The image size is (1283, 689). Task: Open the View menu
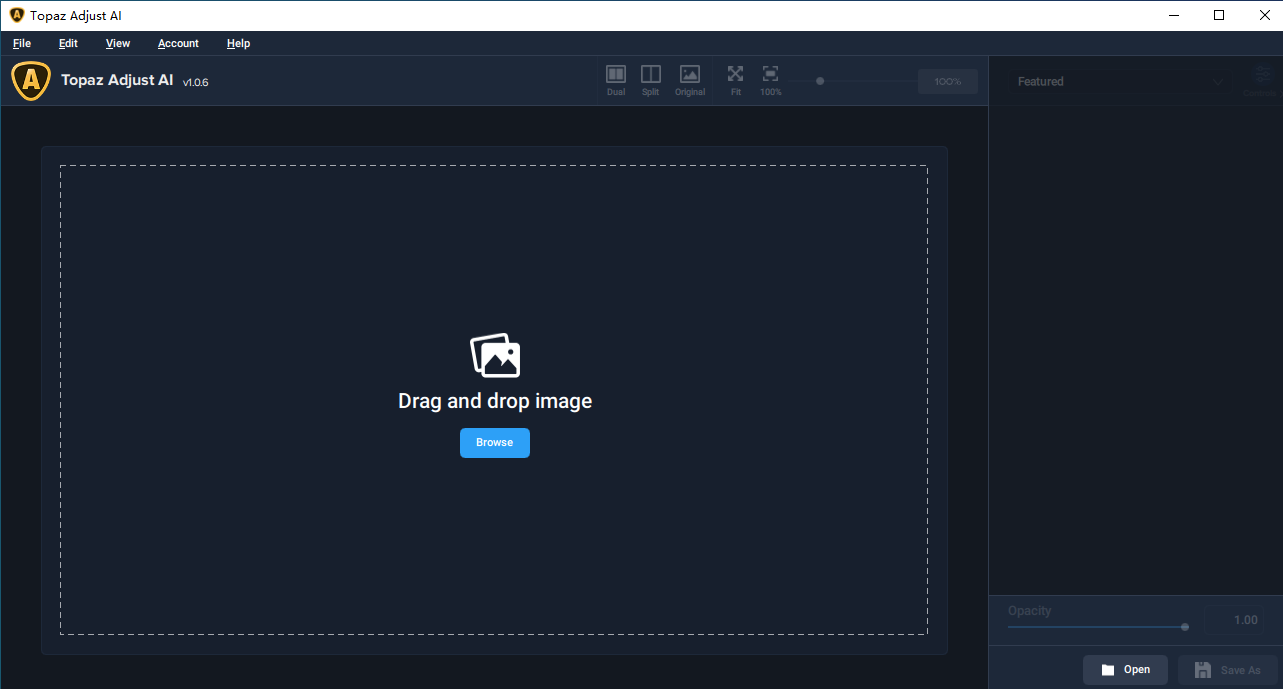(118, 43)
